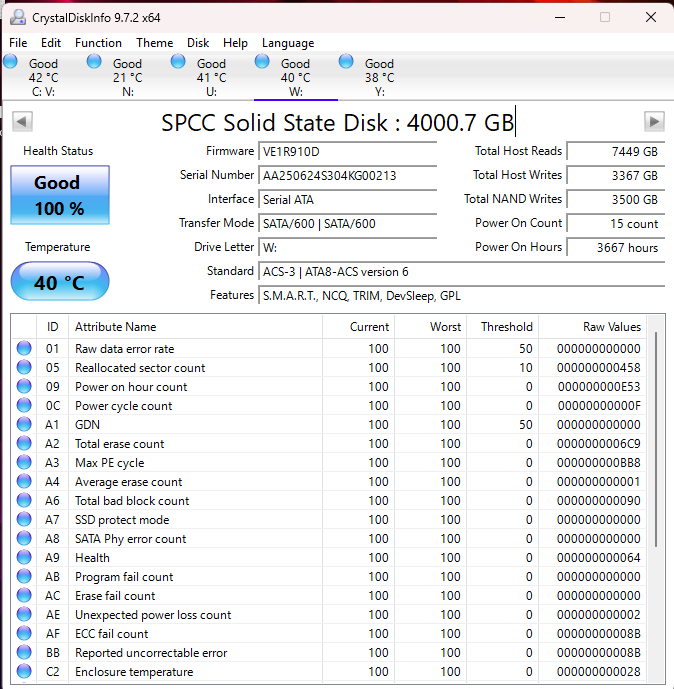
Task: Click status orb for Reallocated sector count
Action: click(24, 368)
